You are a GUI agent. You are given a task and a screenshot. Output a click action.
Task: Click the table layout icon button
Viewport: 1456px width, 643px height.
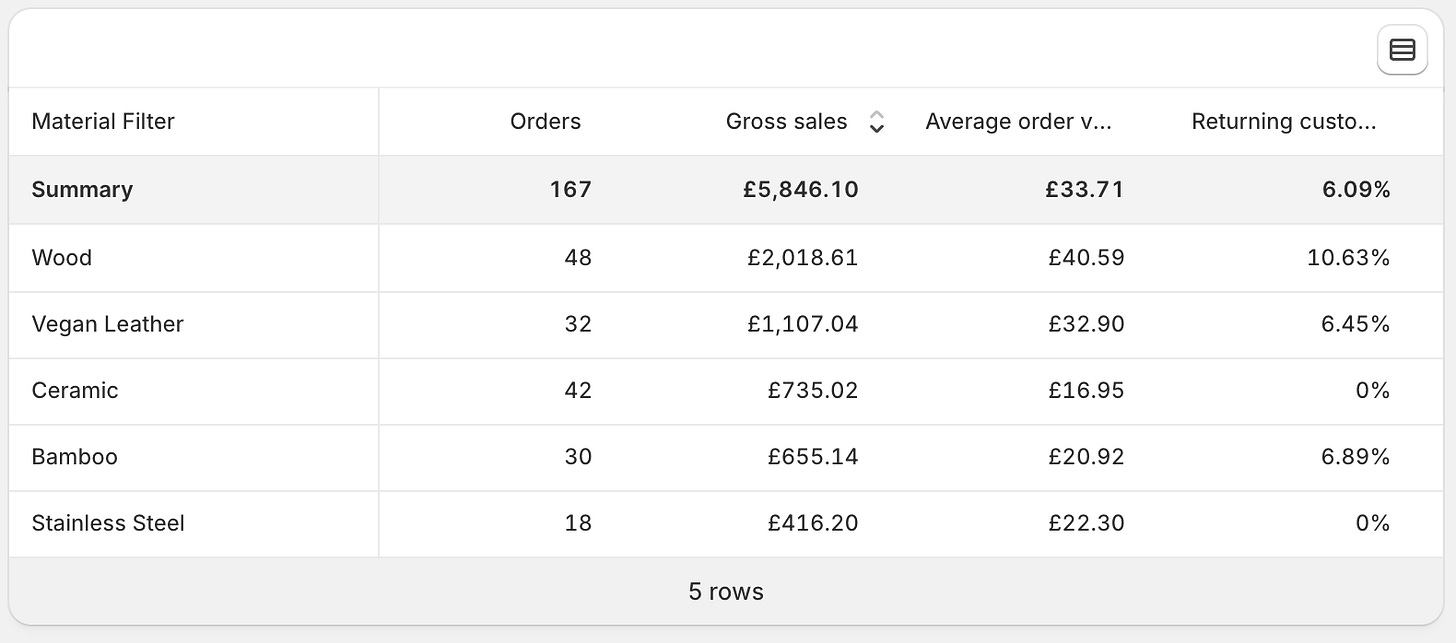coord(1402,50)
